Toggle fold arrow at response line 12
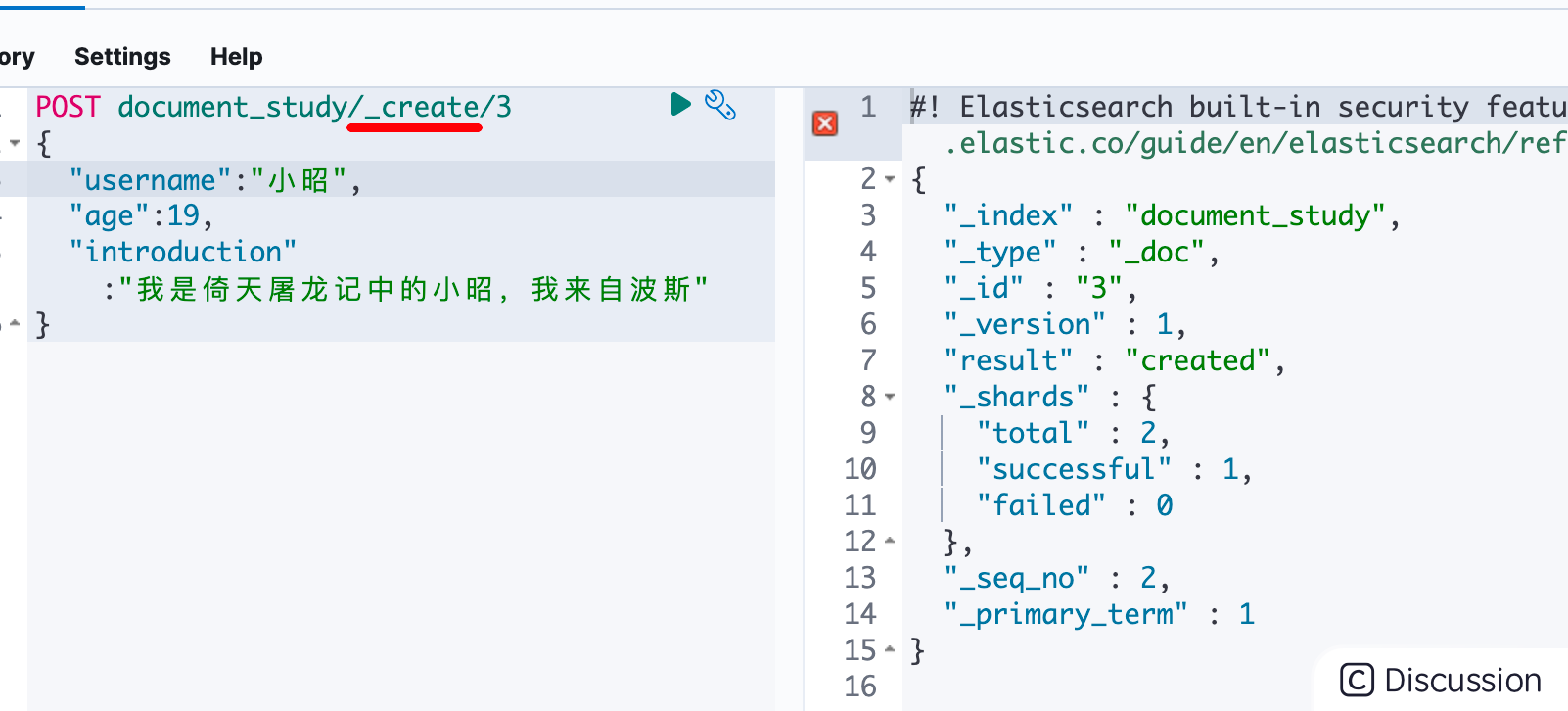The image size is (1568, 711). [x=890, y=541]
